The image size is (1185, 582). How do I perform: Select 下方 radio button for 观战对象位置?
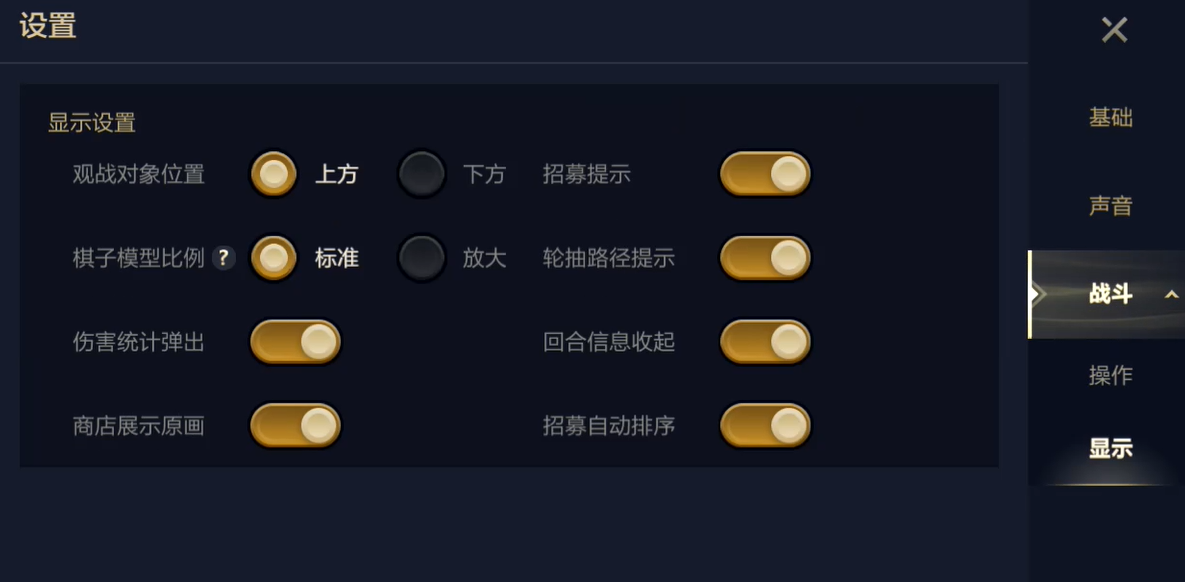[x=421, y=174]
